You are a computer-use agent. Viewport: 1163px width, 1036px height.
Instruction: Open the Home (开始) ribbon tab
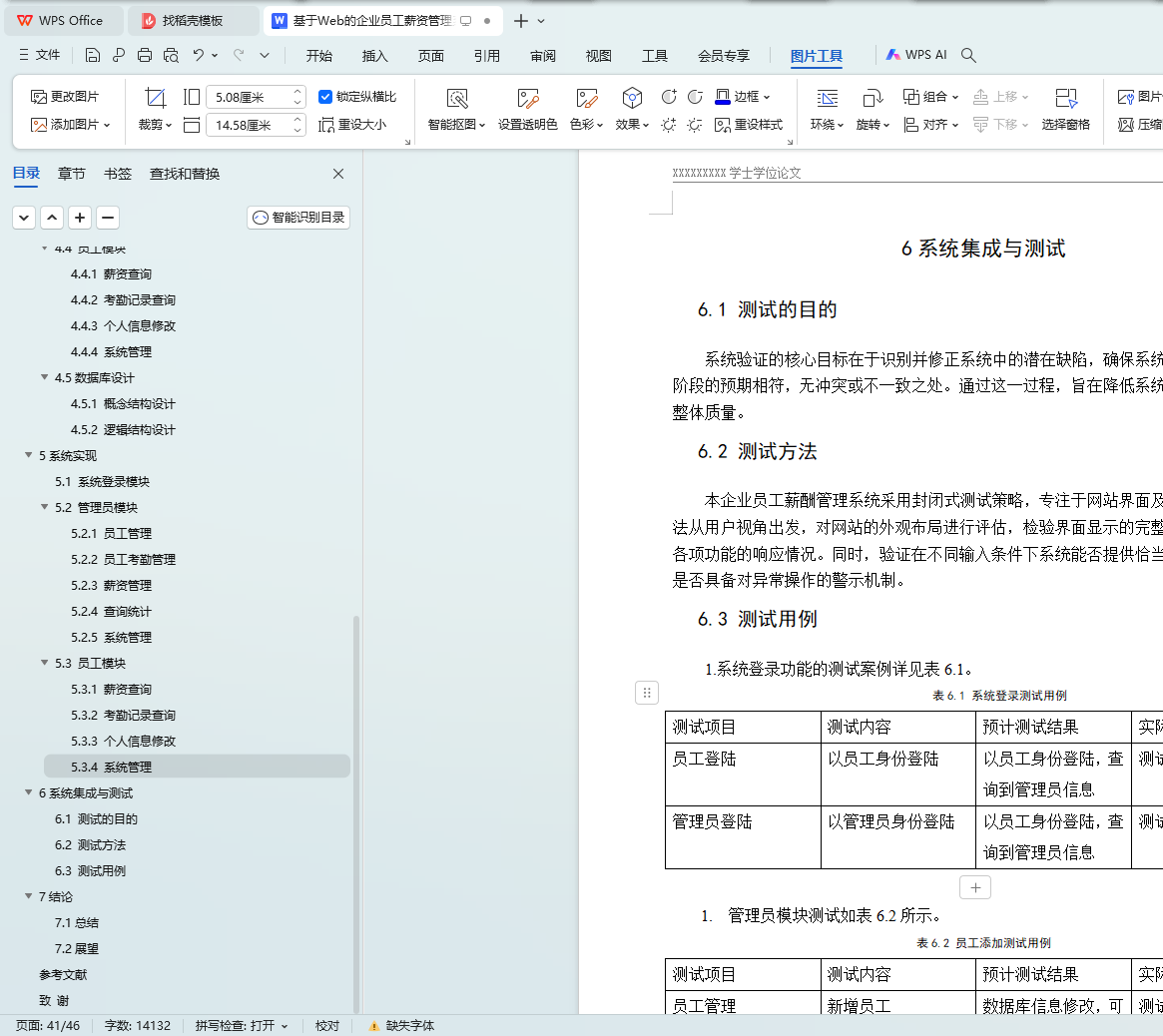[318, 56]
